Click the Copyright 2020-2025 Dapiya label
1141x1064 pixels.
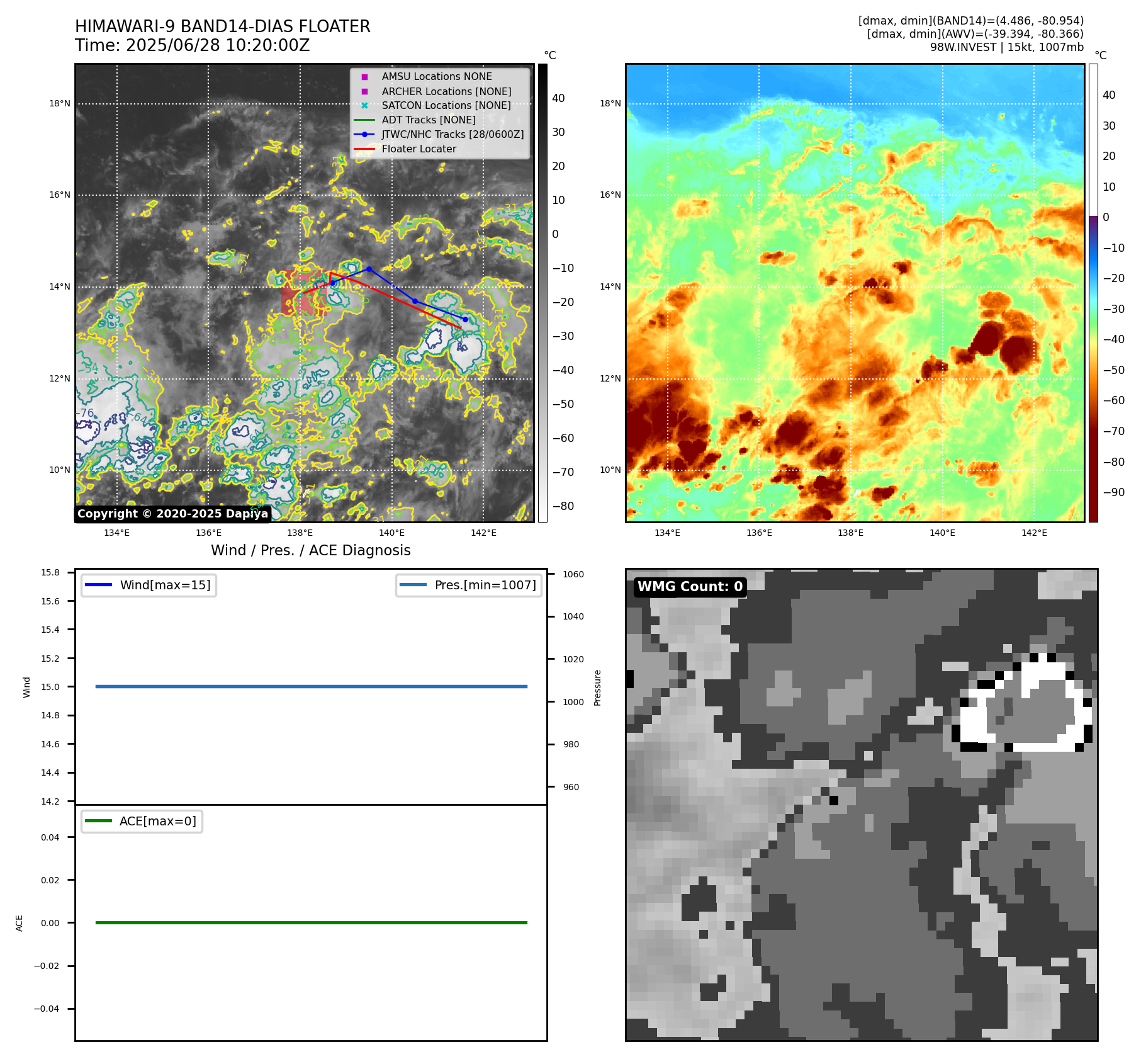173,514
